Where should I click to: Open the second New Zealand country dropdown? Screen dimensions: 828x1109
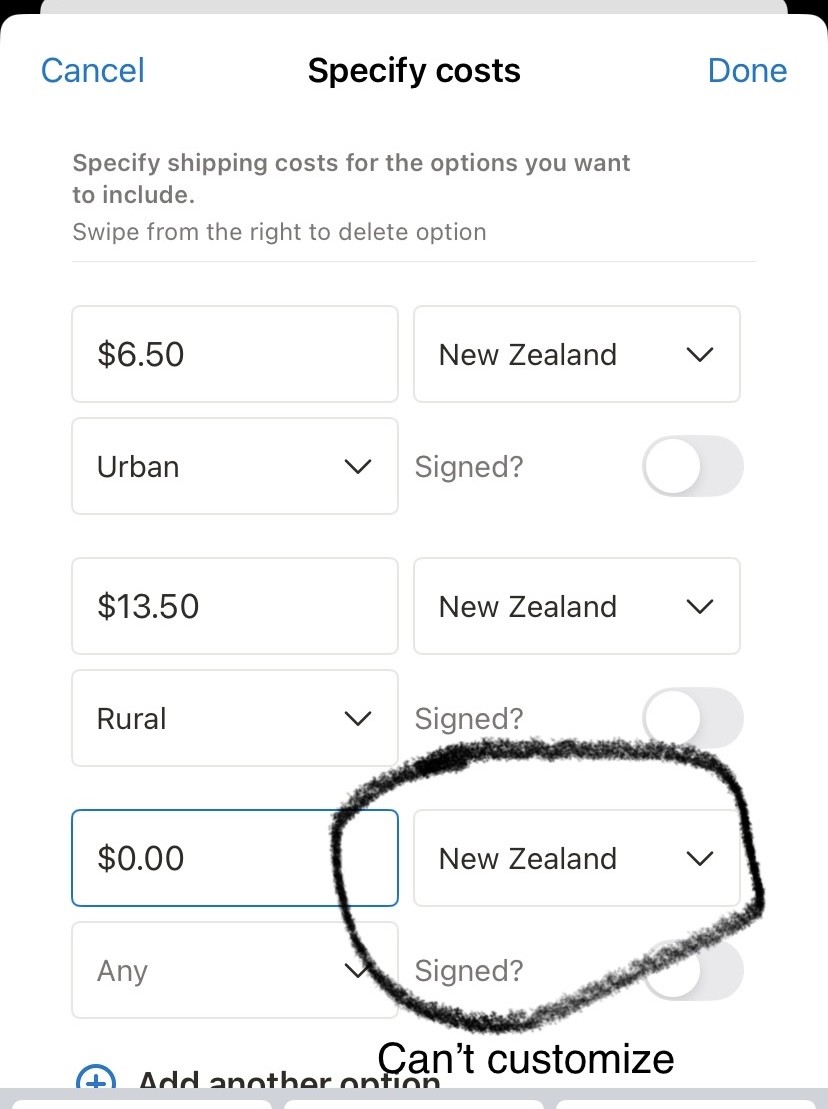576,606
